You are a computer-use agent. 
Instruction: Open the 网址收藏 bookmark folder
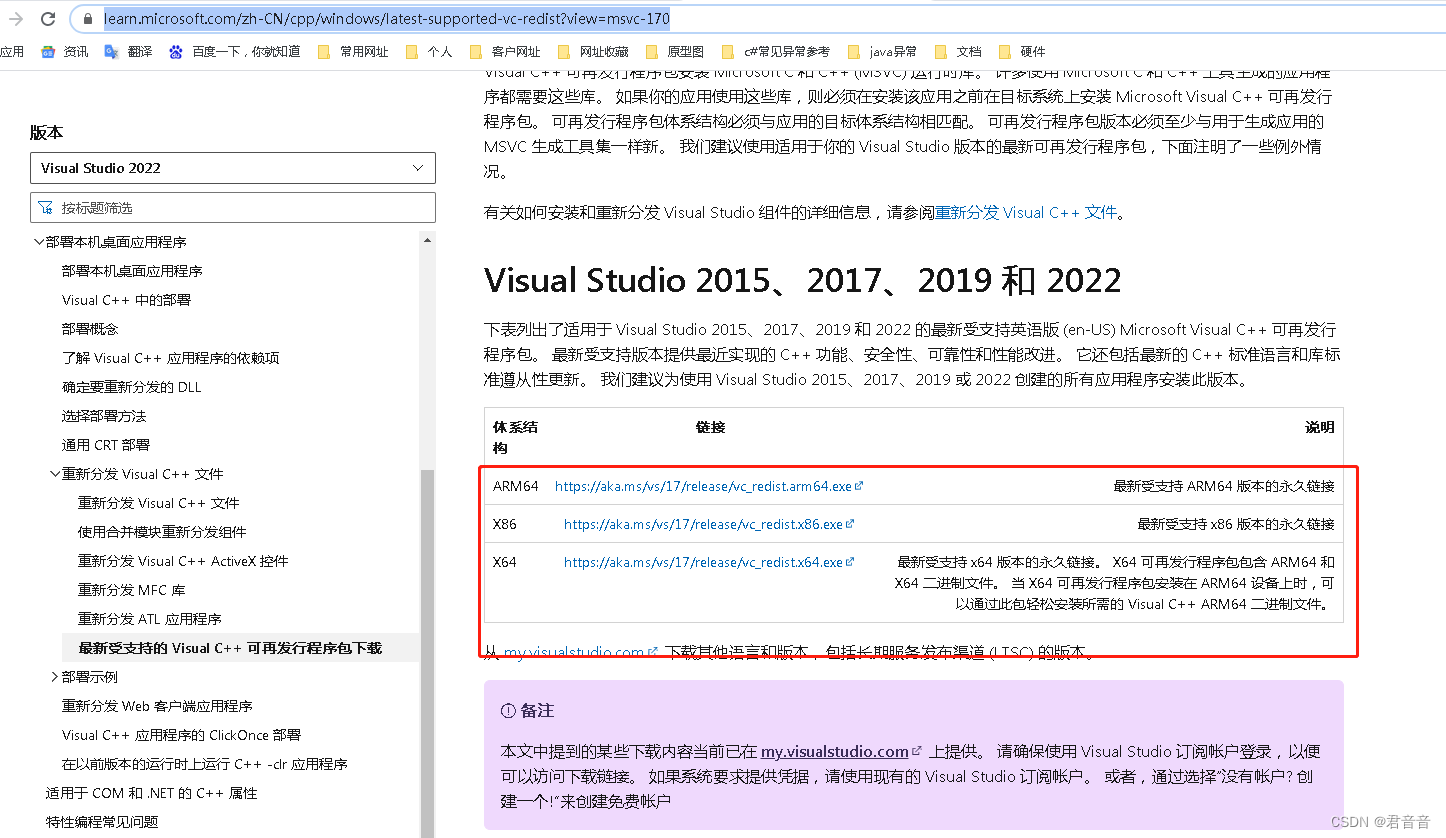(x=593, y=51)
